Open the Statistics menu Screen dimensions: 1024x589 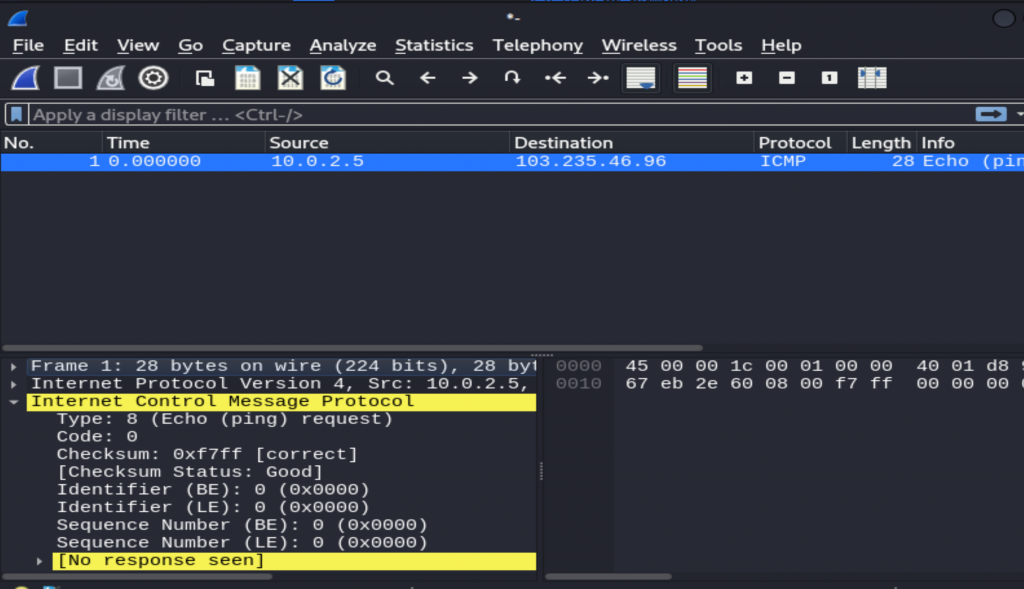434,46
